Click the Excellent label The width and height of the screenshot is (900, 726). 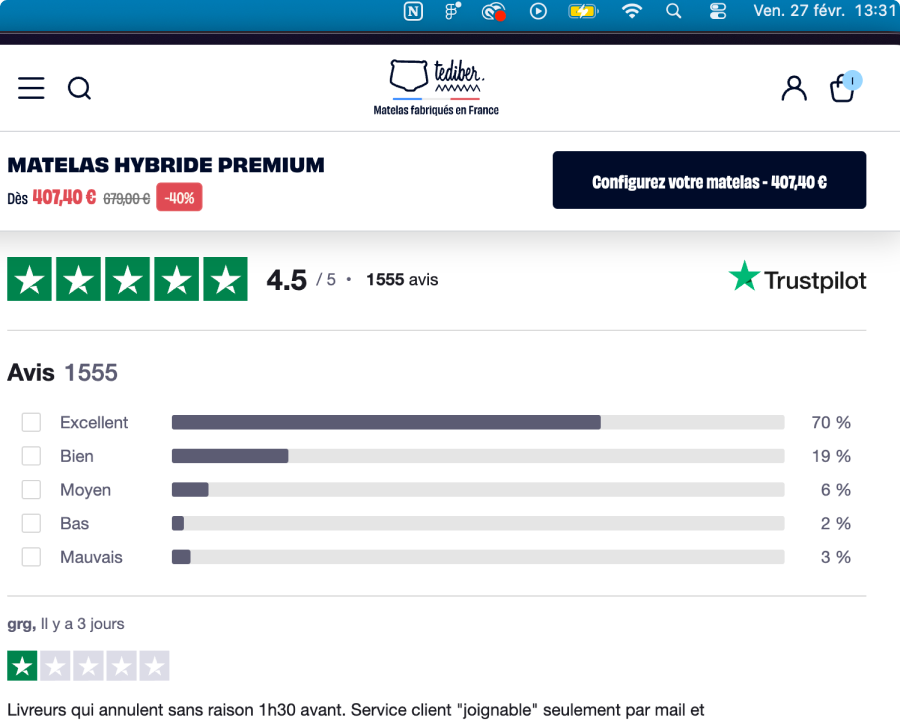click(x=94, y=422)
